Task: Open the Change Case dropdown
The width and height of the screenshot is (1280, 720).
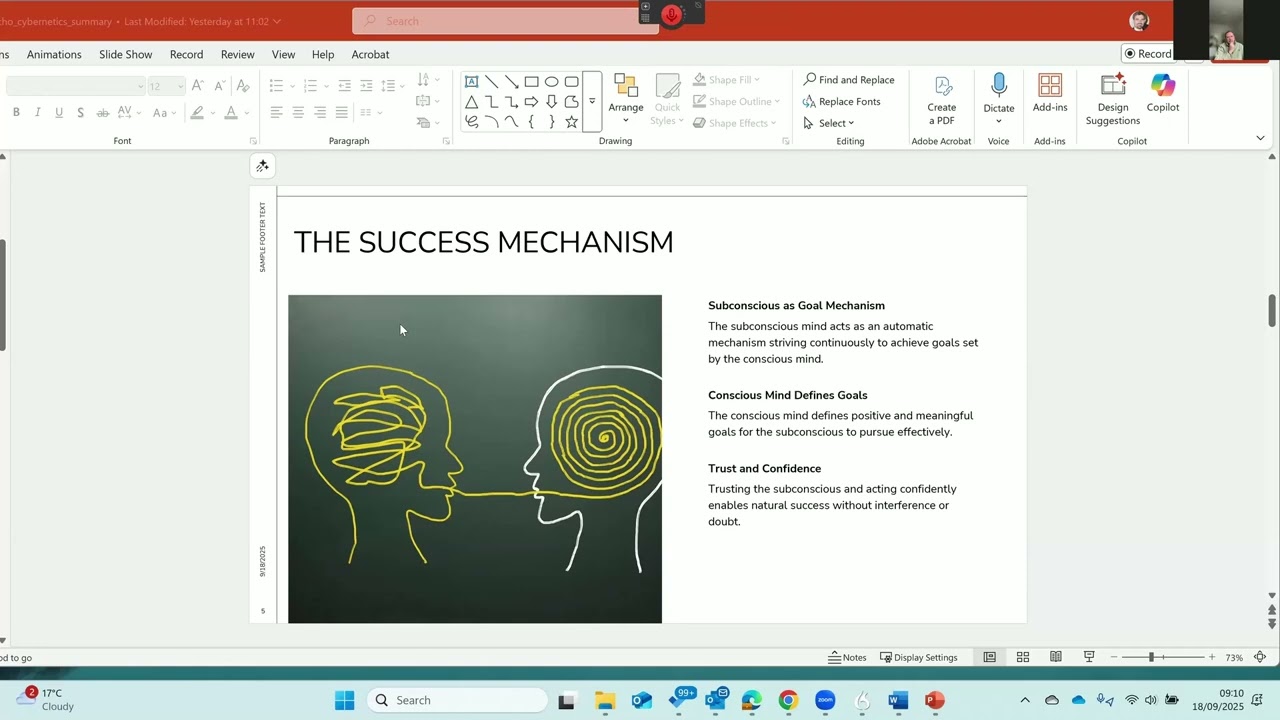Action: click(x=163, y=113)
